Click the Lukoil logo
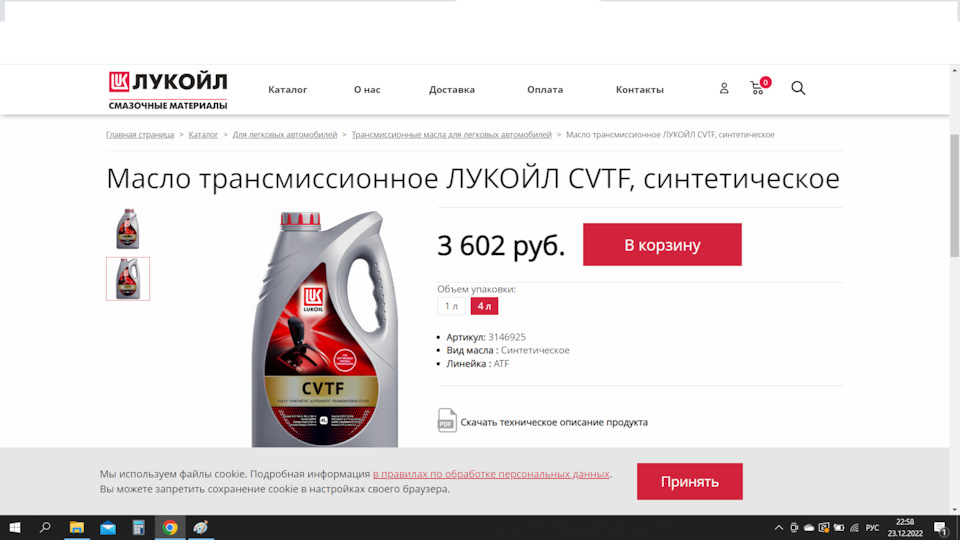 pyautogui.click(x=168, y=91)
